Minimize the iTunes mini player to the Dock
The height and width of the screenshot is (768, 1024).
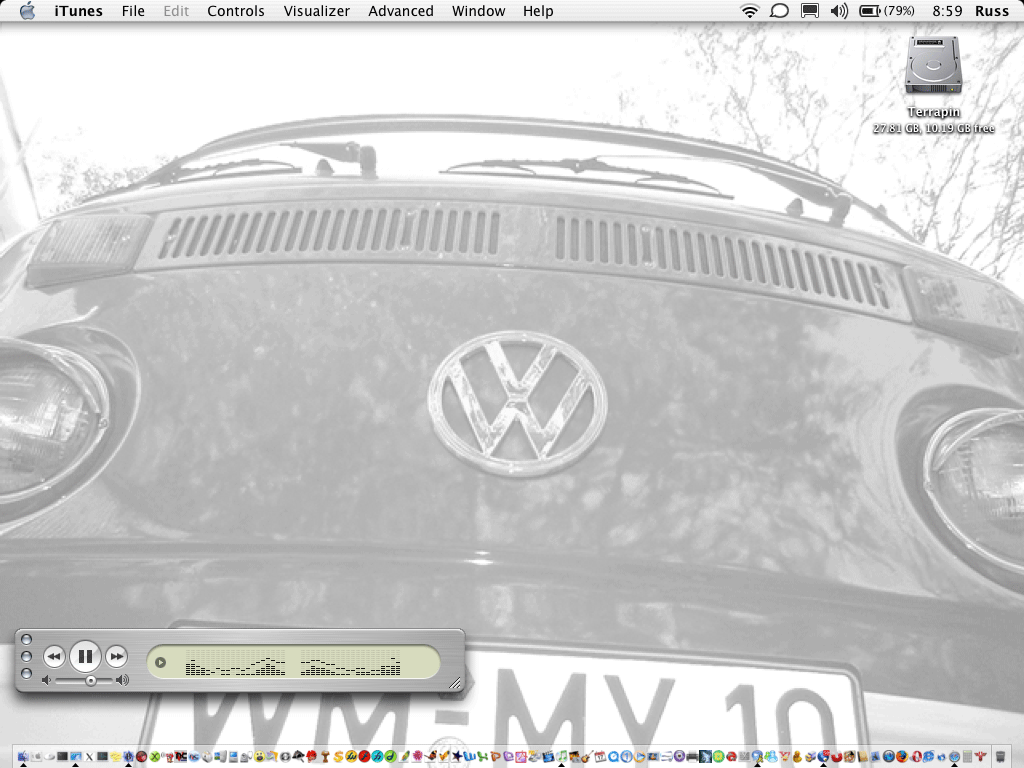pos(26,656)
